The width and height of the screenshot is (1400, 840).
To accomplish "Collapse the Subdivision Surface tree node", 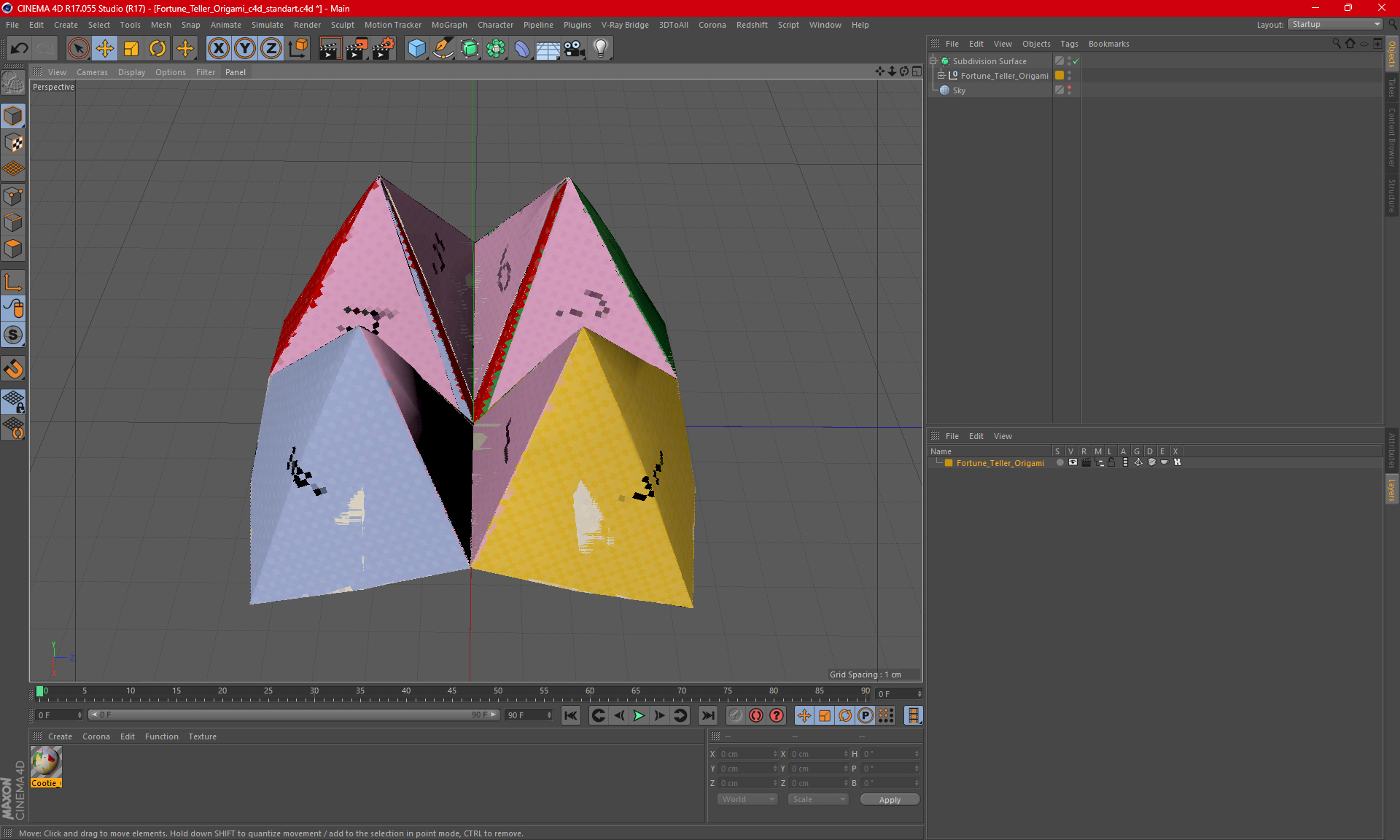I will click(x=933, y=61).
